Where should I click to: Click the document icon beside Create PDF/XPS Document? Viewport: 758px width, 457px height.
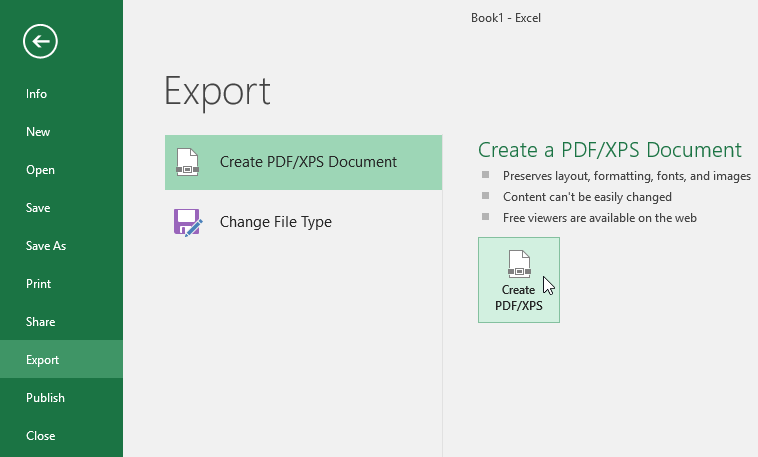(x=187, y=162)
